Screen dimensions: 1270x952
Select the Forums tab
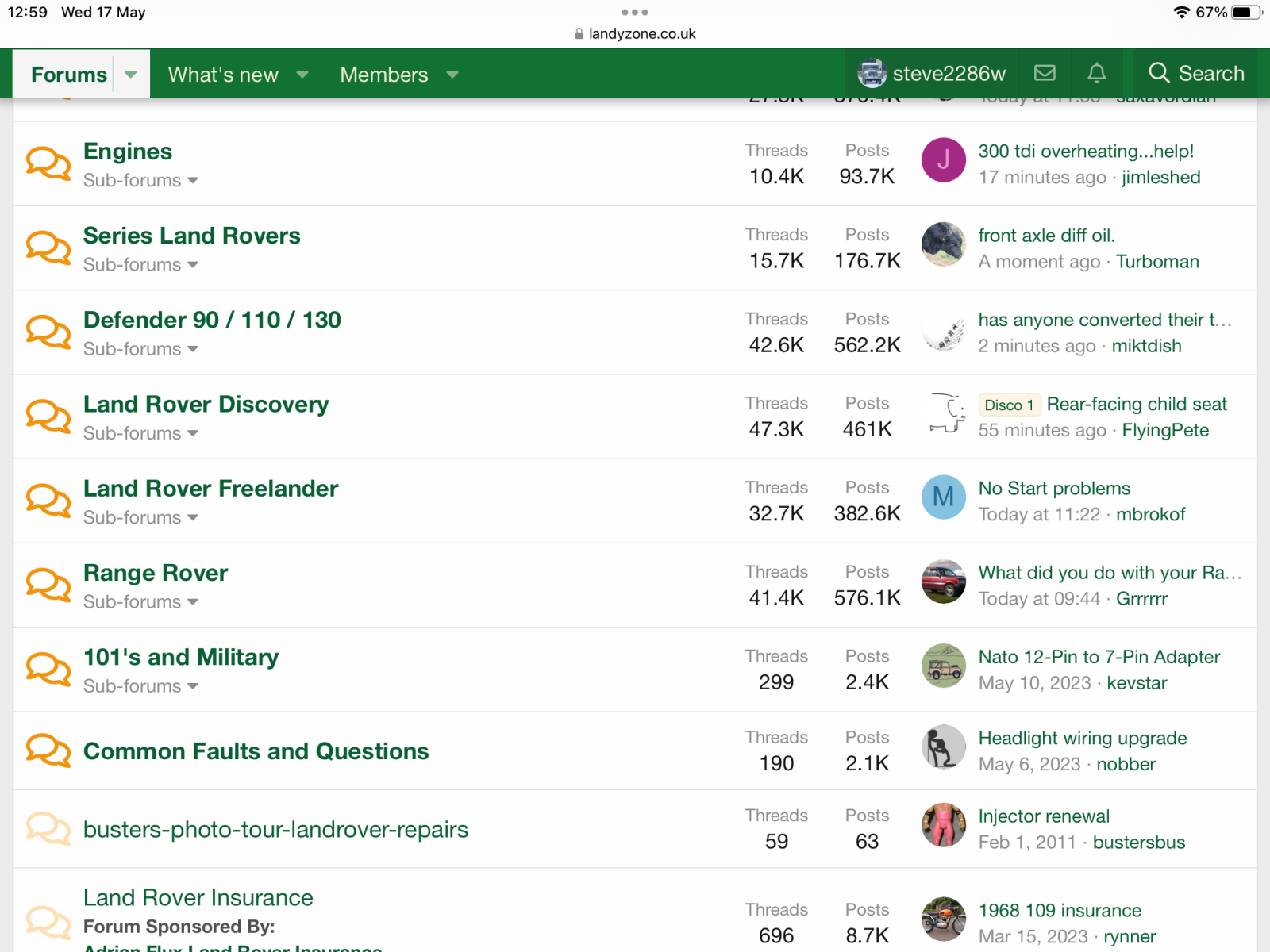click(x=69, y=75)
